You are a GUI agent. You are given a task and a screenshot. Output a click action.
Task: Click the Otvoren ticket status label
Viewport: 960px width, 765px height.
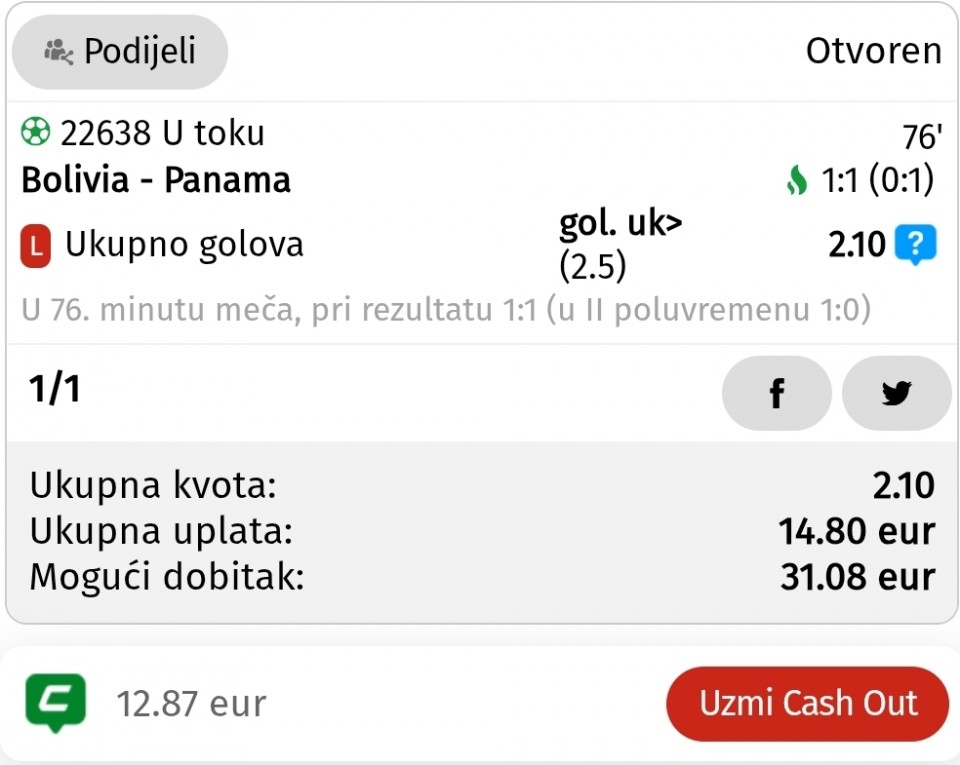(x=873, y=51)
